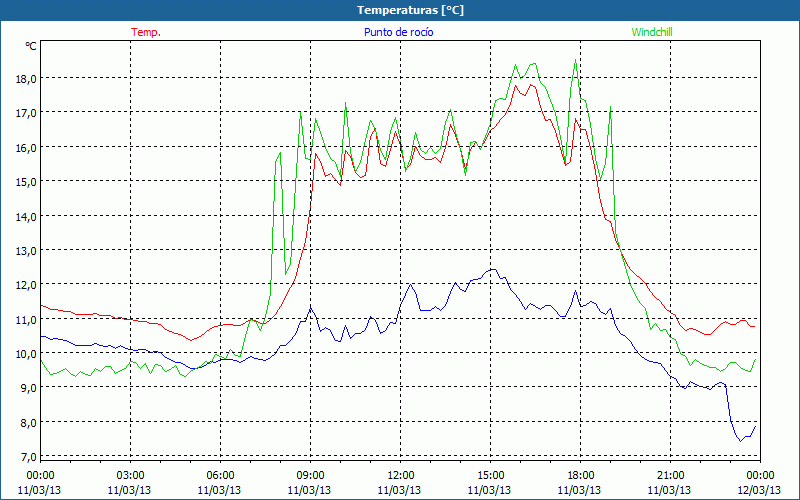Screen dimensions: 800x500
Task: Select the blue 'Punto de rocío' legend label
Action: (x=398, y=32)
